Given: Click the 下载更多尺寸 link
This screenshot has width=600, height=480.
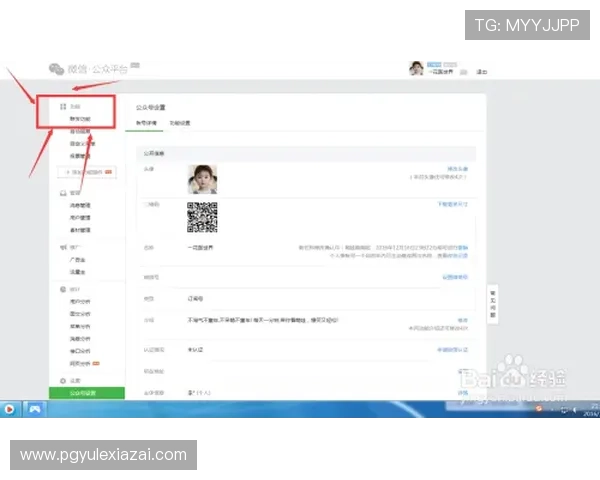Looking at the screenshot, I should point(453,204).
